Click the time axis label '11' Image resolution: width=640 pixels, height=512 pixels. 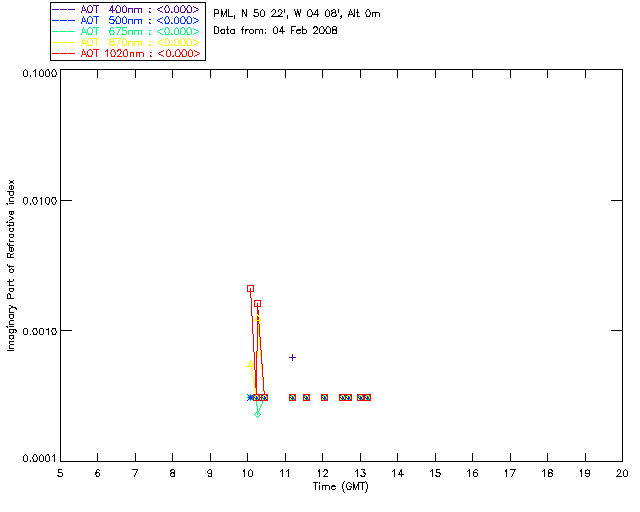285,473
